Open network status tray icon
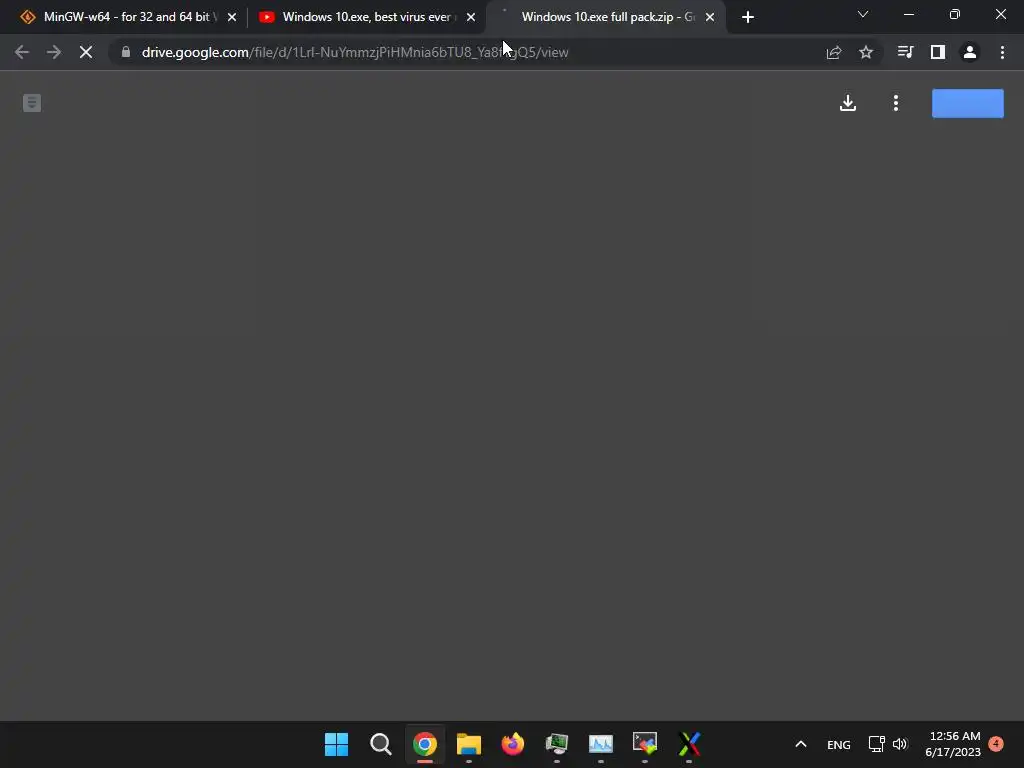Viewport: 1024px width, 768px height. click(x=876, y=744)
